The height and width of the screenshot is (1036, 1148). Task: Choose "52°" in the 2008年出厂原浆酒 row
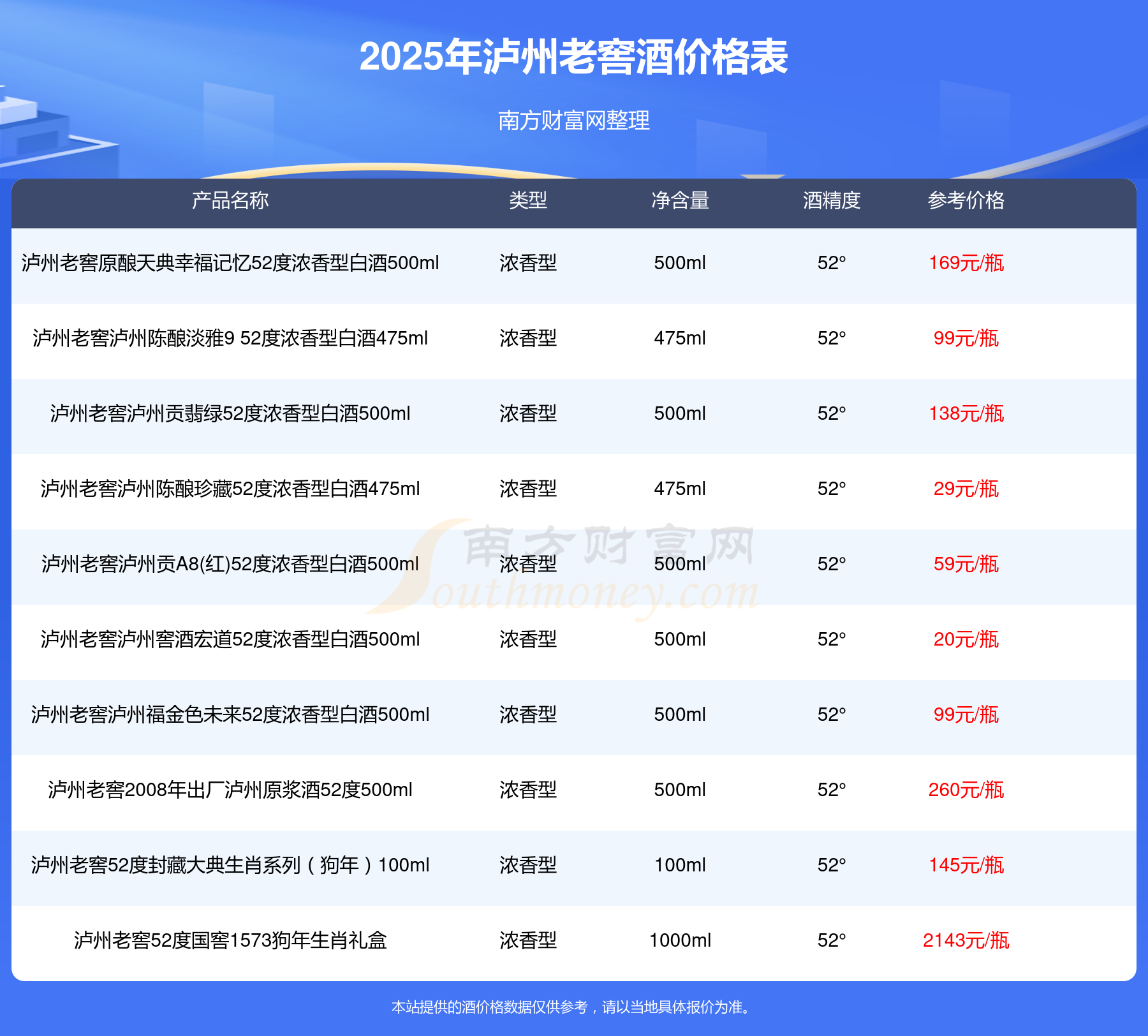click(832, 790)
